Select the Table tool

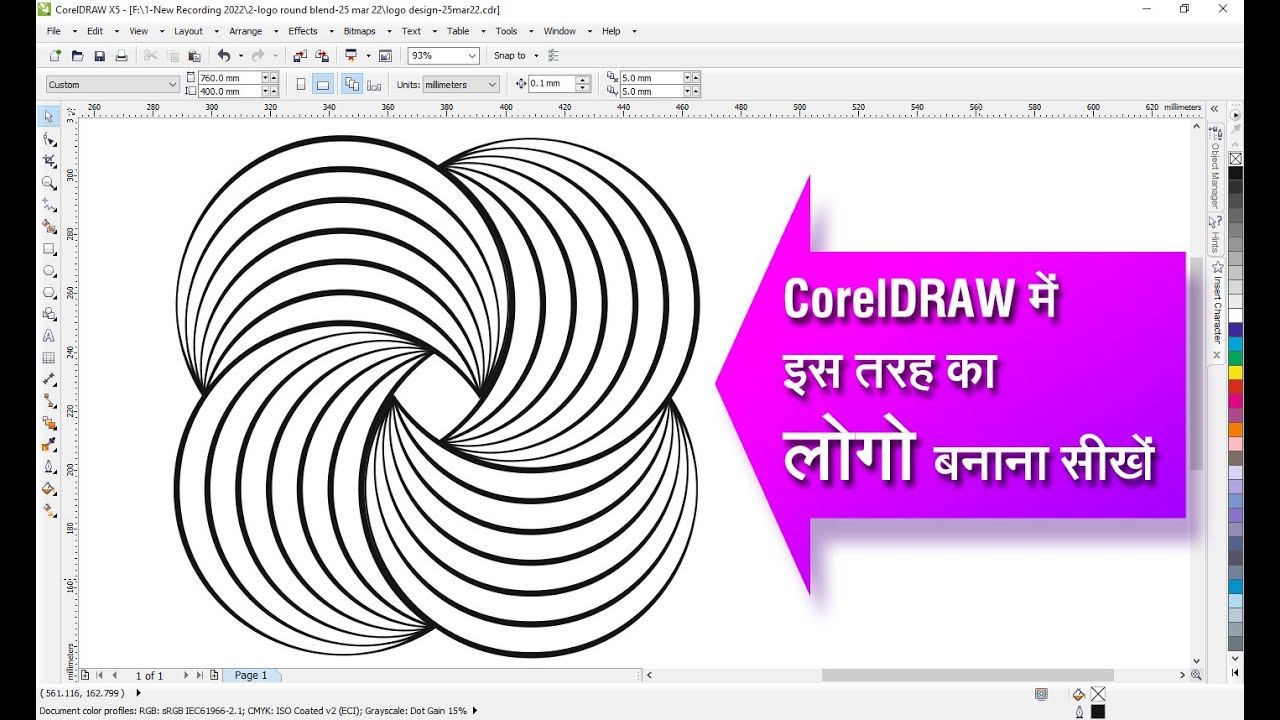[x=49, y=358]
